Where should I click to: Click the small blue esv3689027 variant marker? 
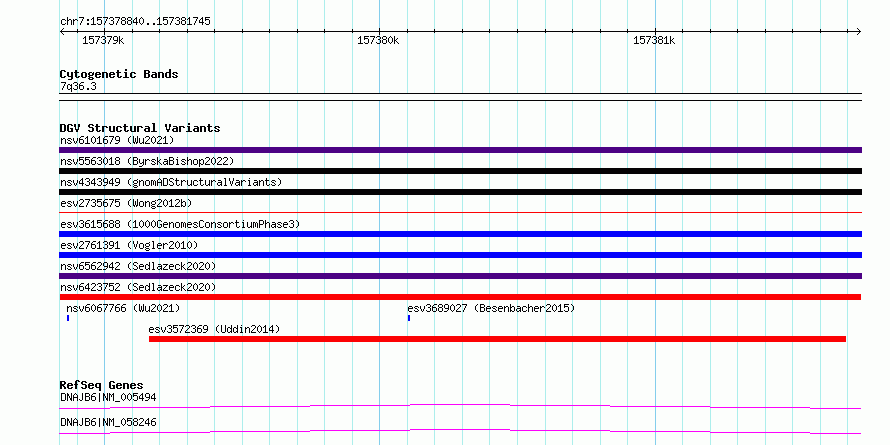click(x=409, y=318)
